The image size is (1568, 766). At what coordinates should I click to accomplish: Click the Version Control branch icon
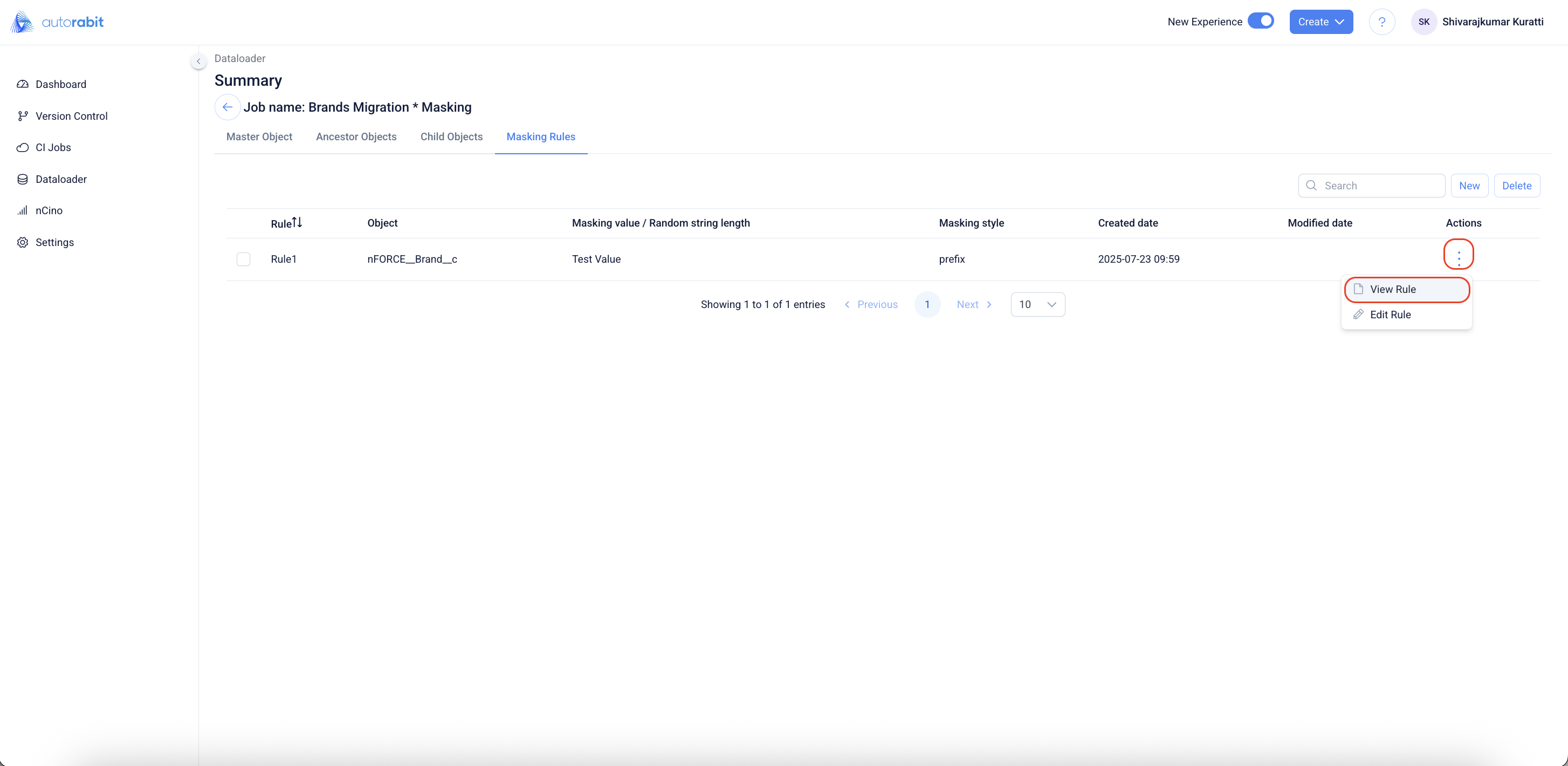point(23,115)
